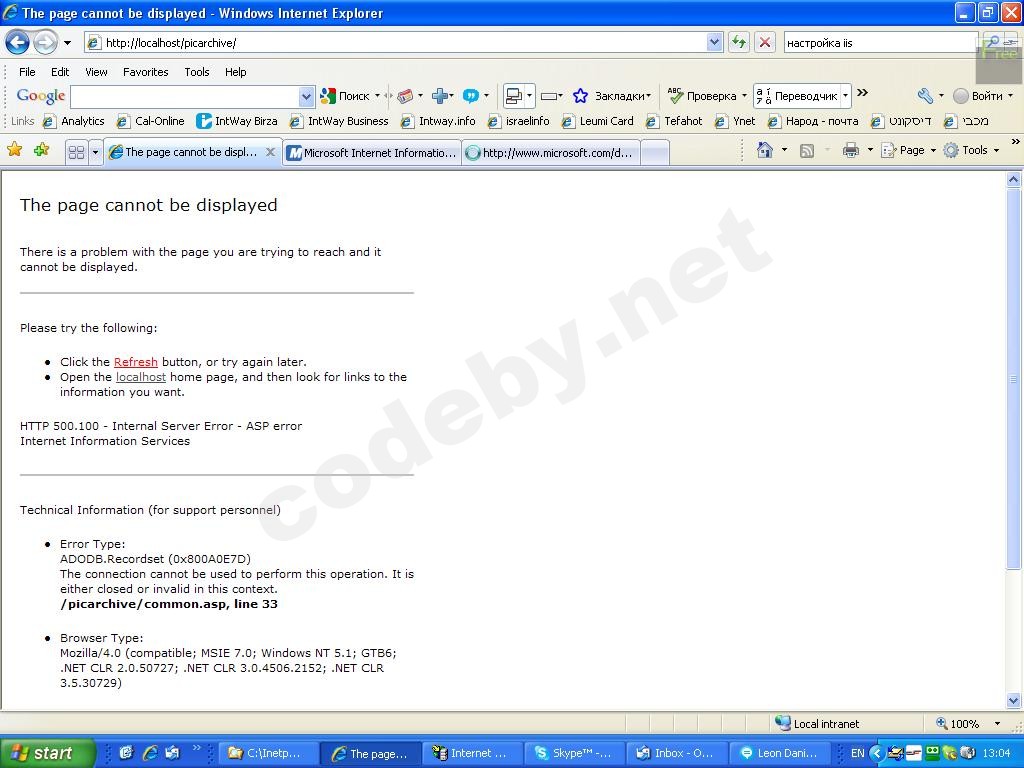Expand the address bar URL history dropdown

[x=714, y=43]
